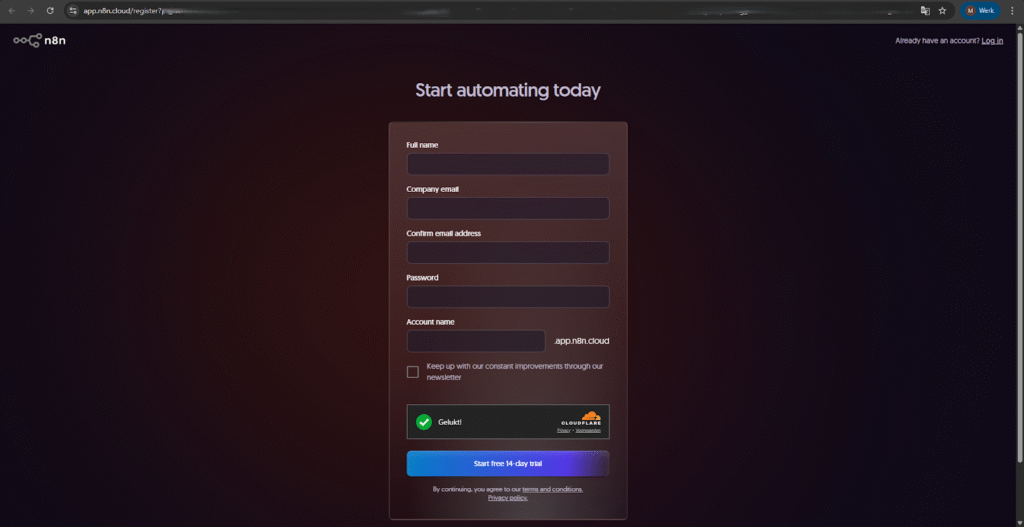Reload the registration page
The height and width of the screenshot is (527, 1024).
point(50,10)
